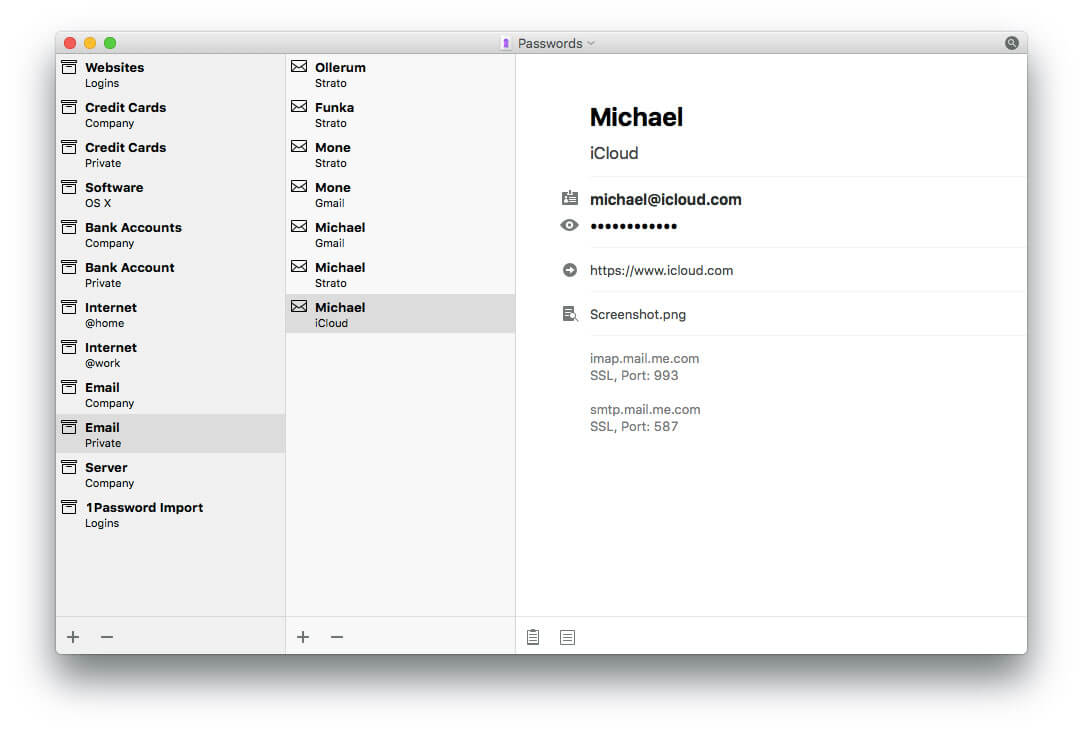
Task: Remove selected category with minus button
Action: pyautogui.click(x=106, y=637)
